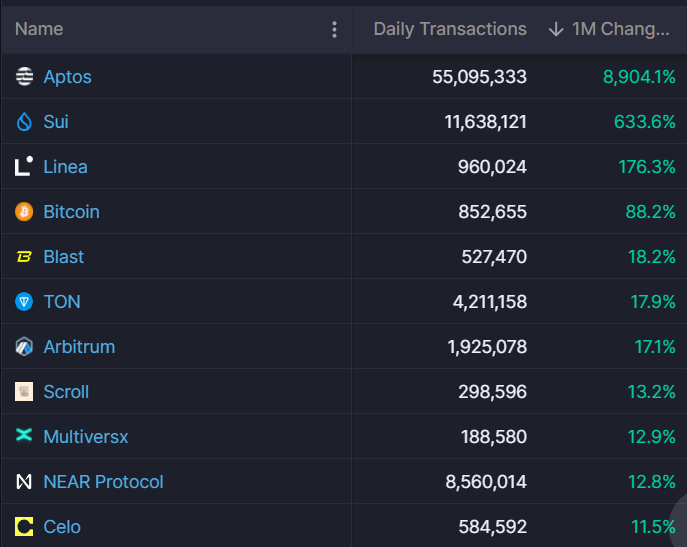Open the Aptos chain link
Viewport: 687px width, 547px height.
click(67, 77)
